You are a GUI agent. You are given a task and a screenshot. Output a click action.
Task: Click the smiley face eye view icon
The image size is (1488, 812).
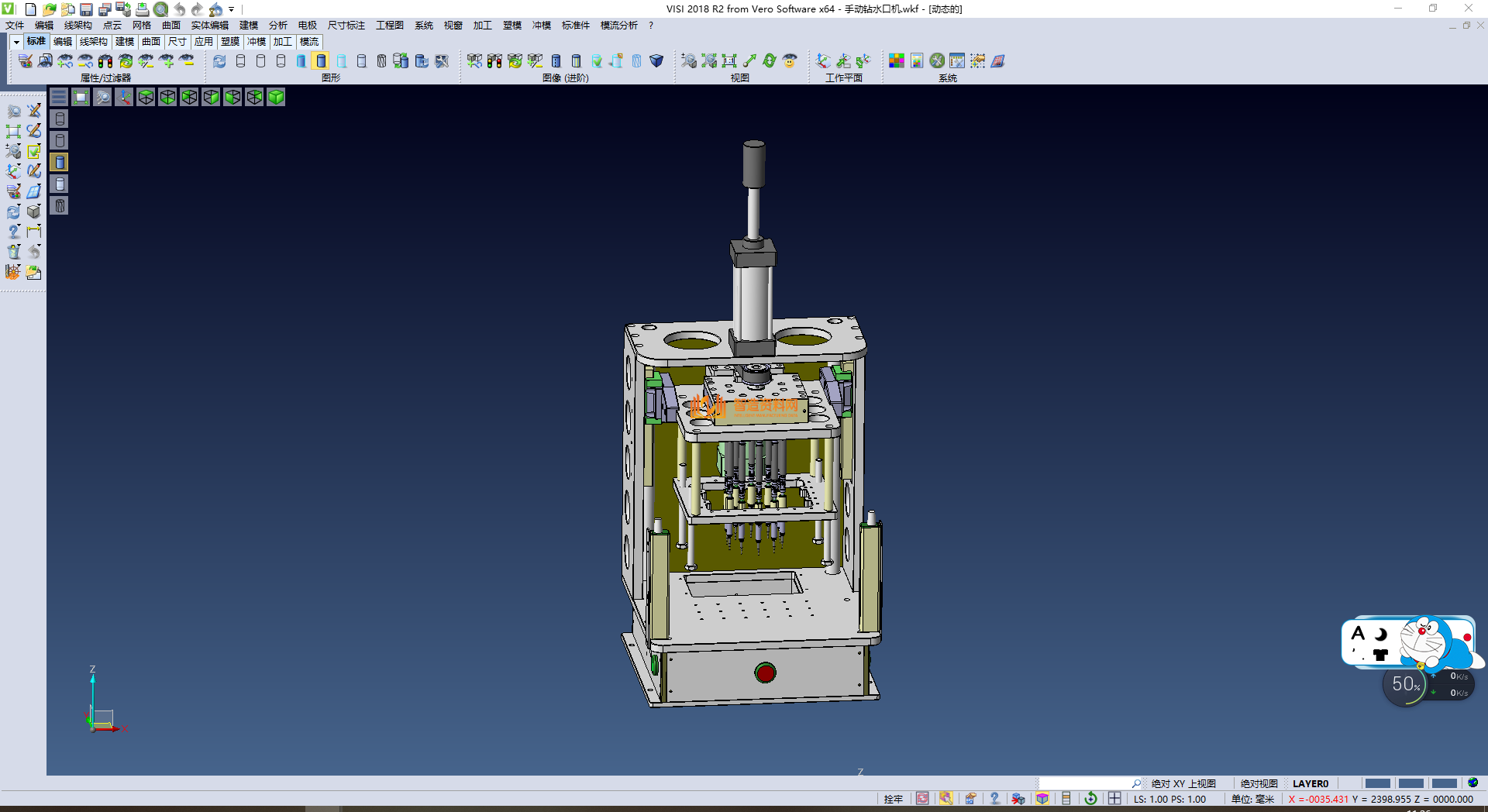coord(790,61)
